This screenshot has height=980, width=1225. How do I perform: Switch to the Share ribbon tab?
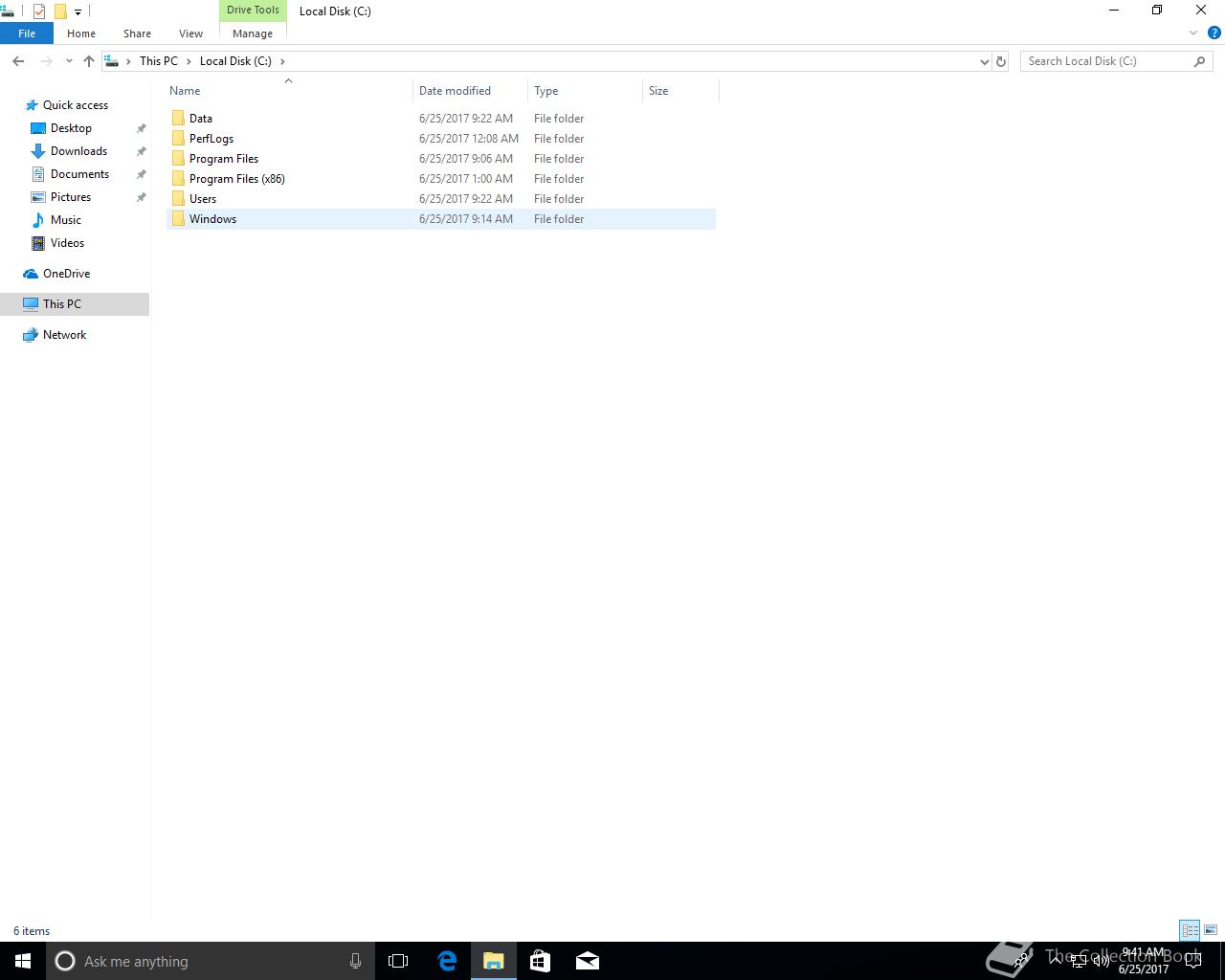coord(137,33)
